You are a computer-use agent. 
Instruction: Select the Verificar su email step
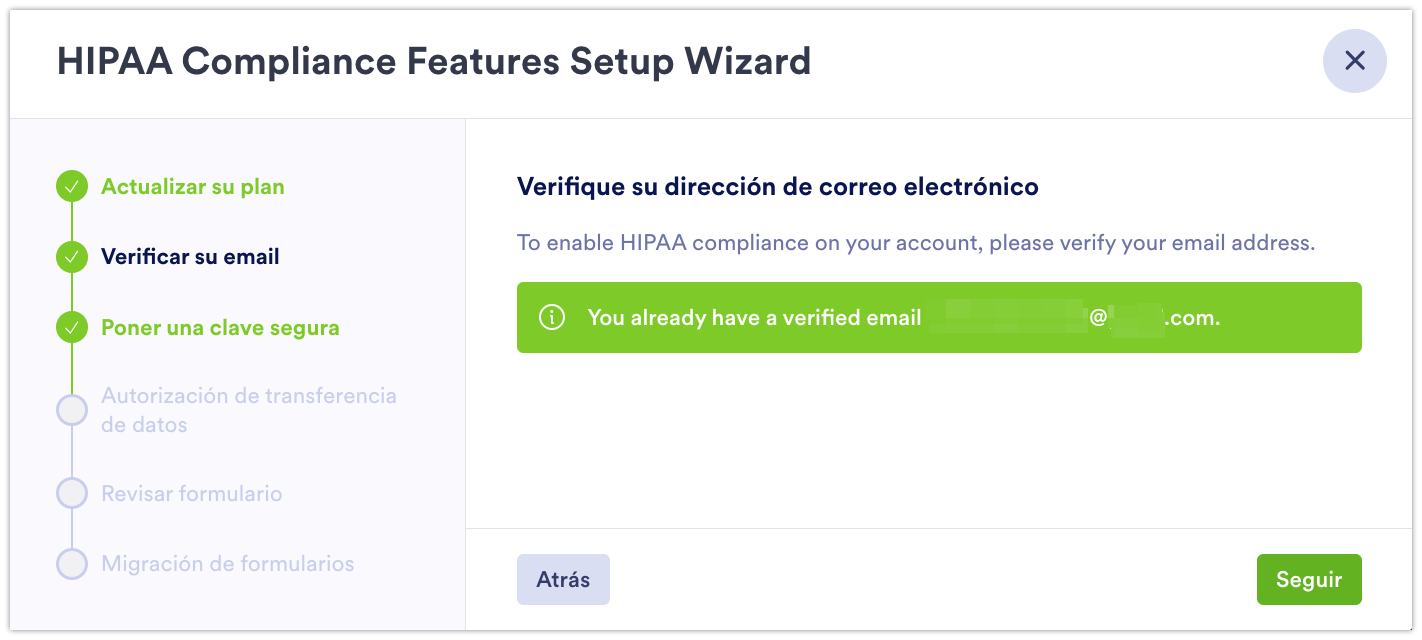190,257
